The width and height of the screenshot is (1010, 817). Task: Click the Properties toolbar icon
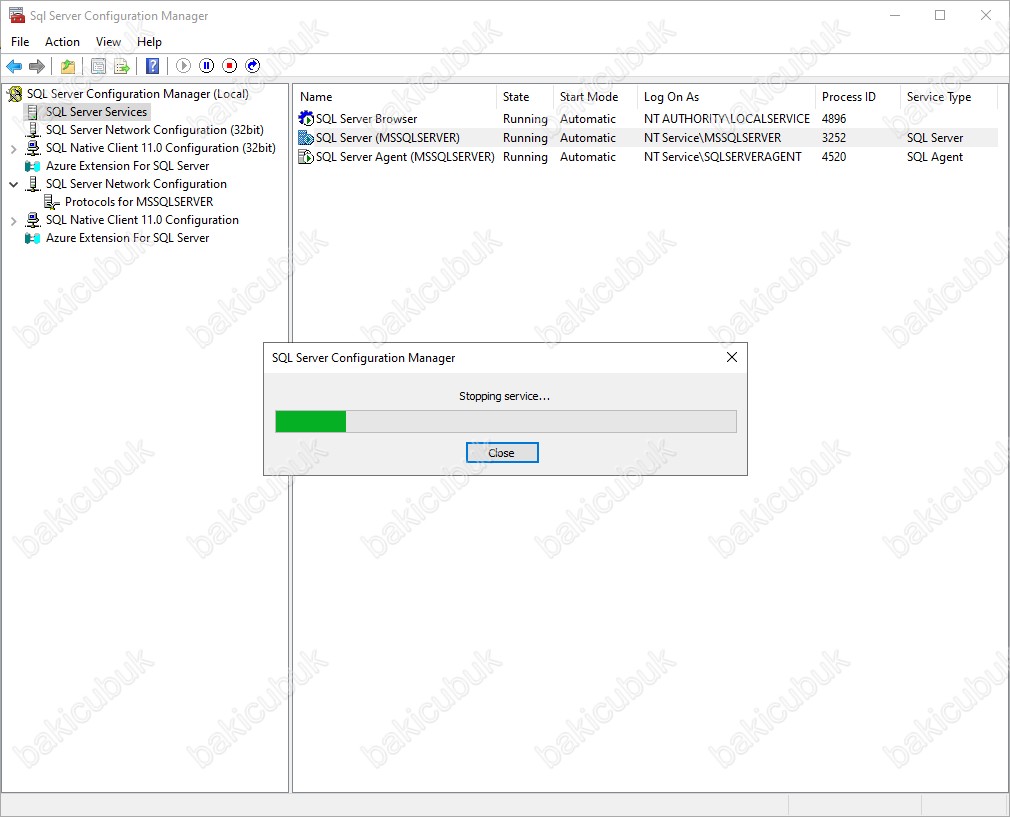coord(99,66)
